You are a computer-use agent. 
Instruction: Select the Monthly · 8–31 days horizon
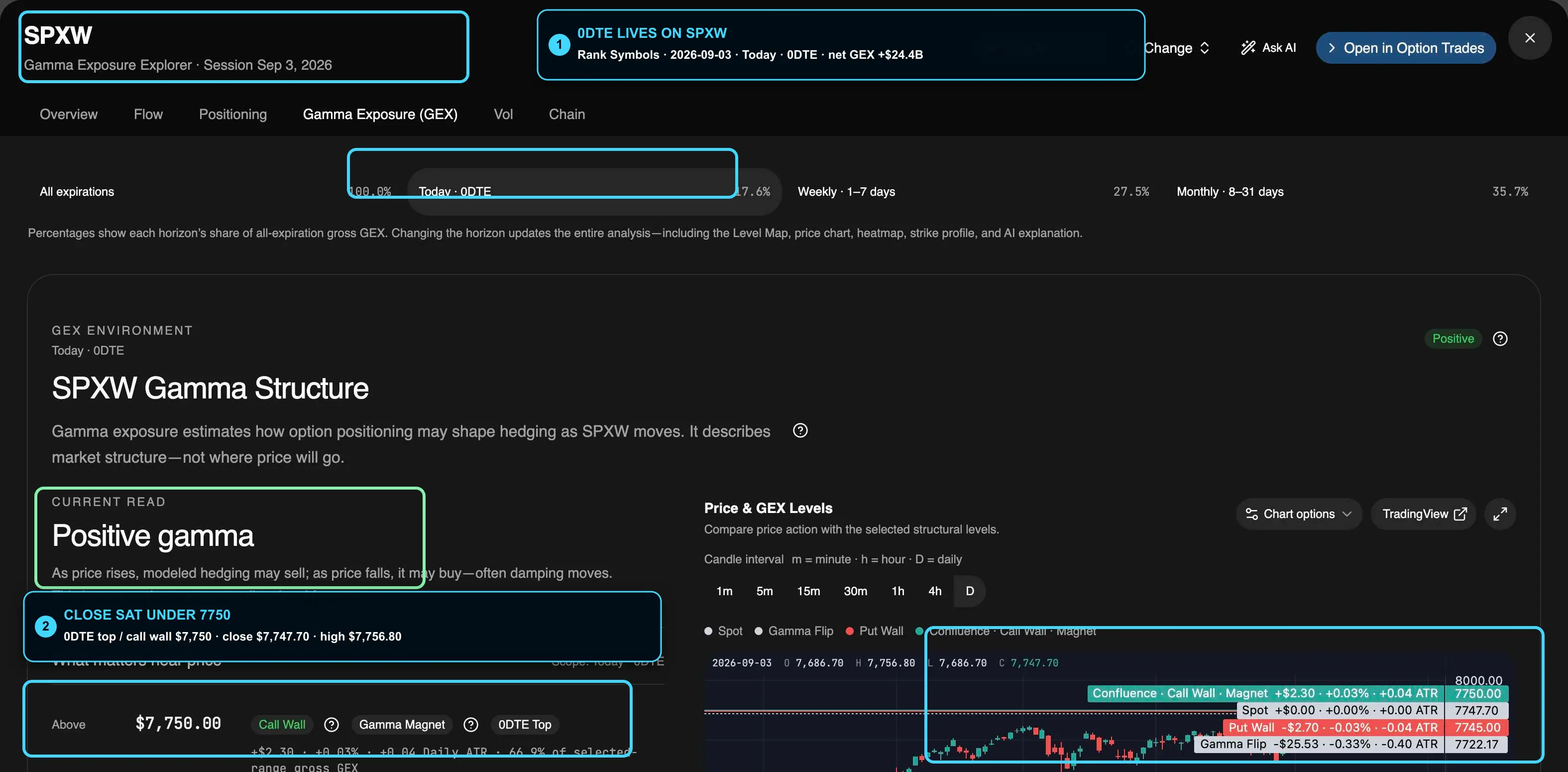[1352, 192]
